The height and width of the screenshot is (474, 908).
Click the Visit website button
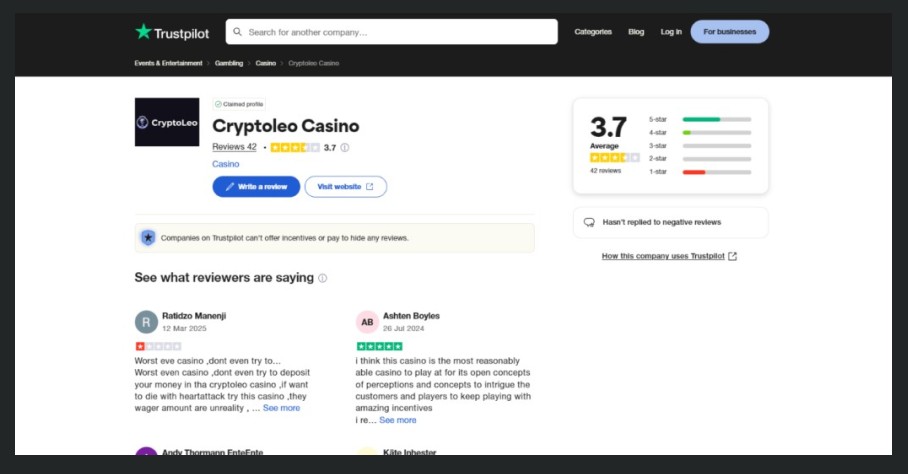click(345, 187)
